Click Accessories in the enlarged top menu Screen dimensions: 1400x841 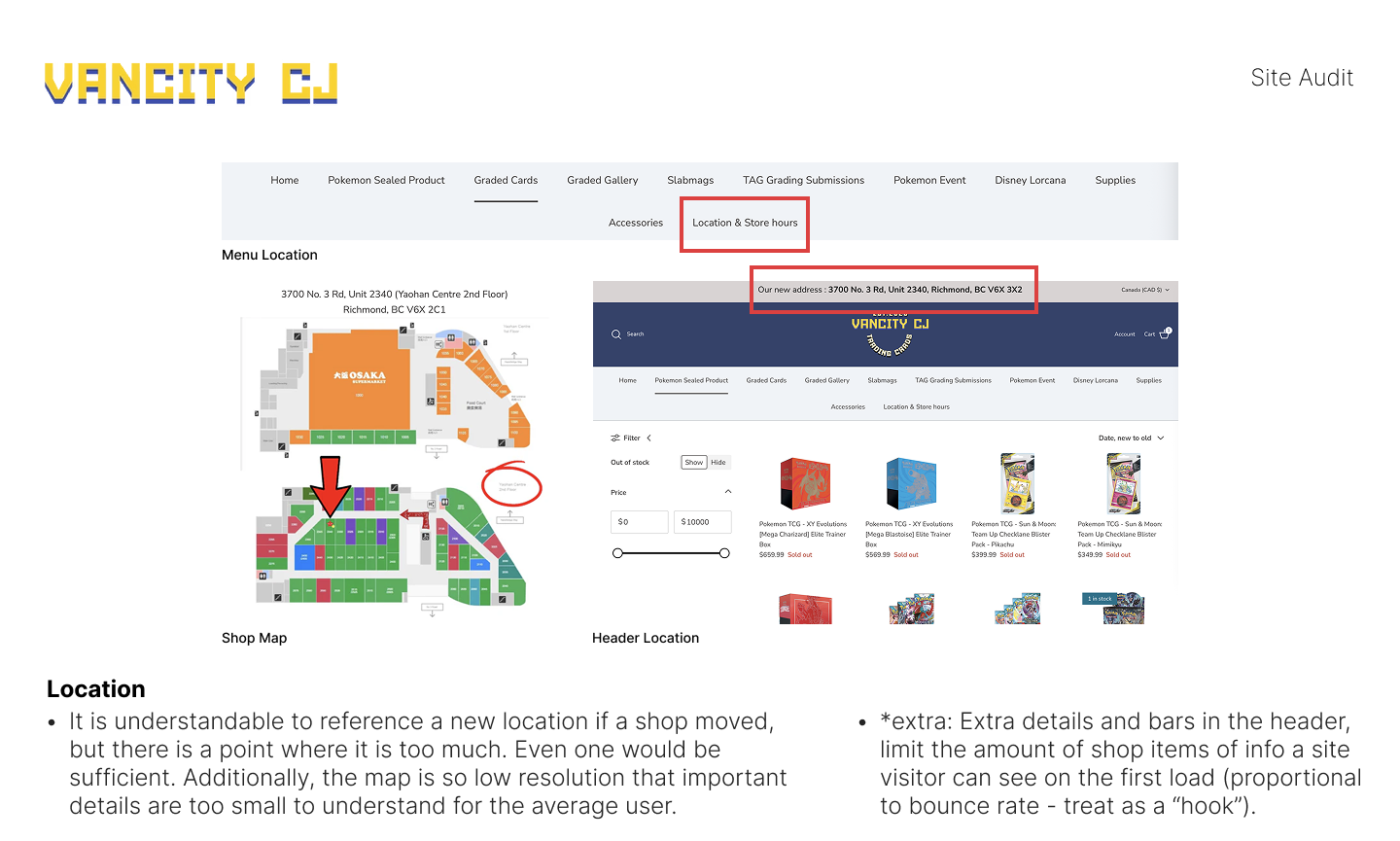click(636, 223)
